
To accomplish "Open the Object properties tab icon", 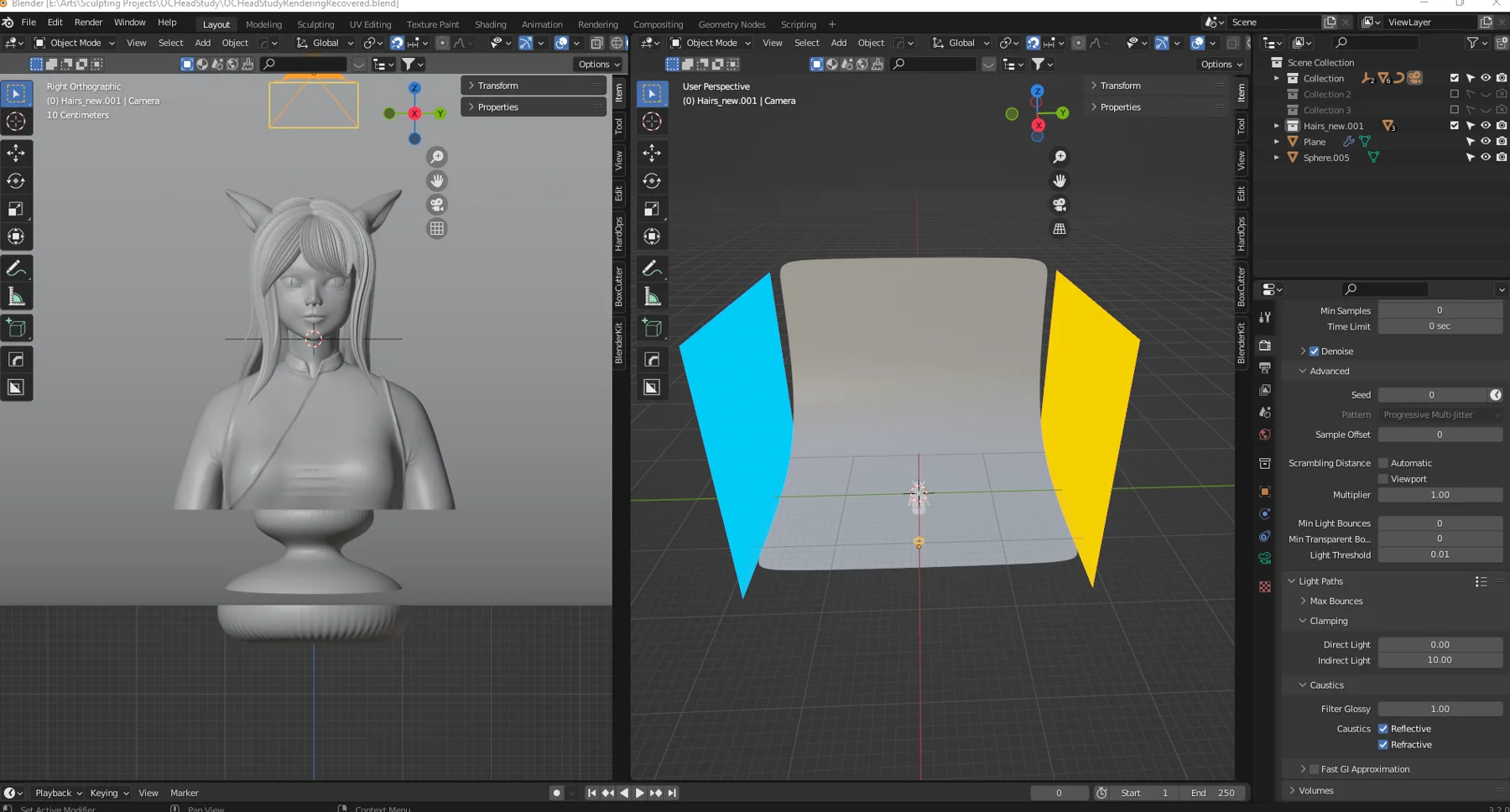I will click(x=1265, y=492).
